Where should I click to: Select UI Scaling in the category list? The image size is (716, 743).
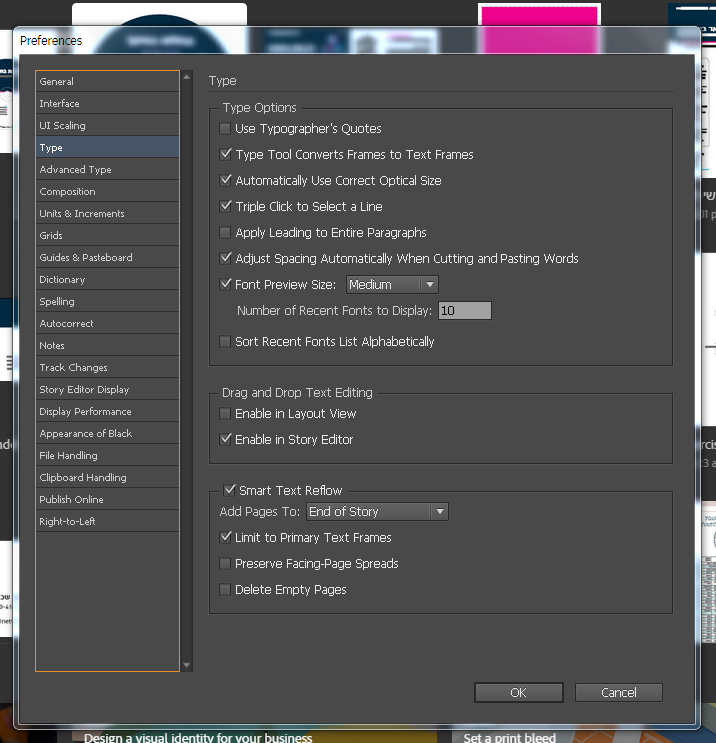click(108, 126)
